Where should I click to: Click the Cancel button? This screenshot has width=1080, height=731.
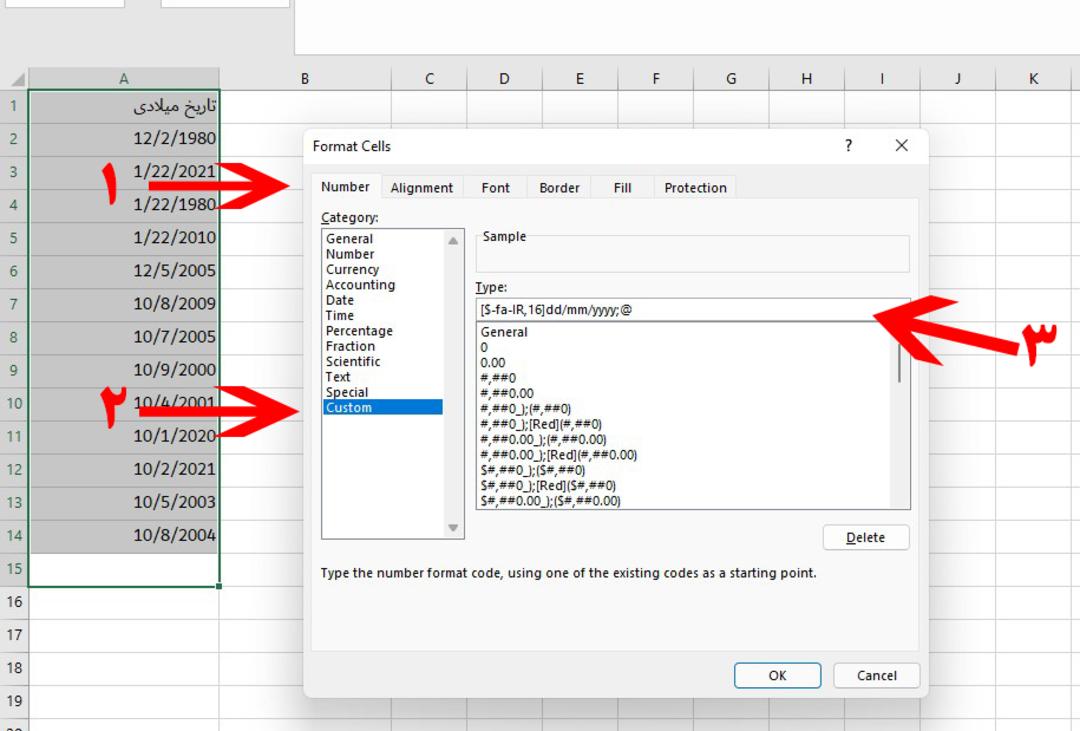tap(876, 675)
